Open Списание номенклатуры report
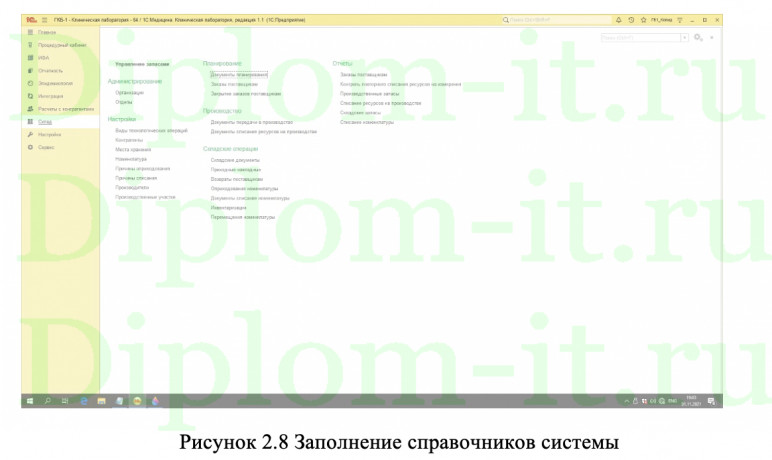The image size is (772, 460). click(367, 122)
